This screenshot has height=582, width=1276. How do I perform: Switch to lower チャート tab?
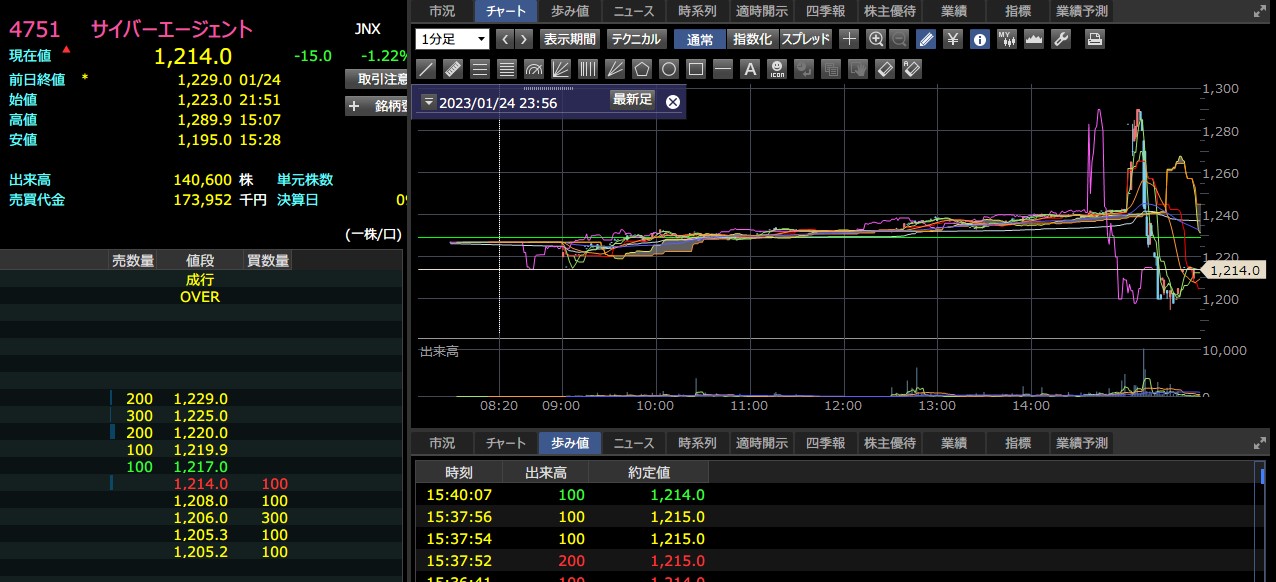point(506,443)
